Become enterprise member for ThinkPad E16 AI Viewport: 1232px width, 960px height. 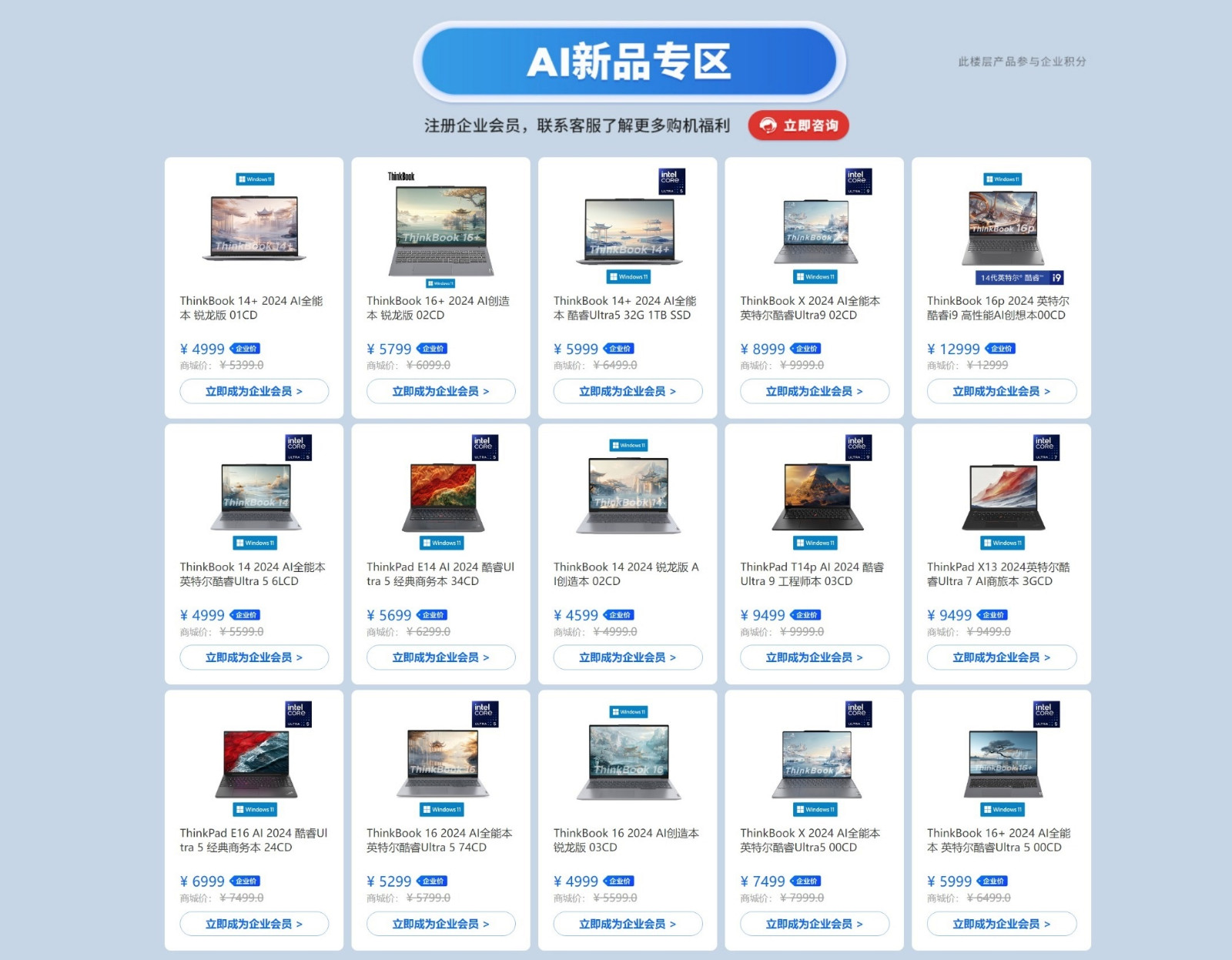pyautogui.click(x=254, y=924)
